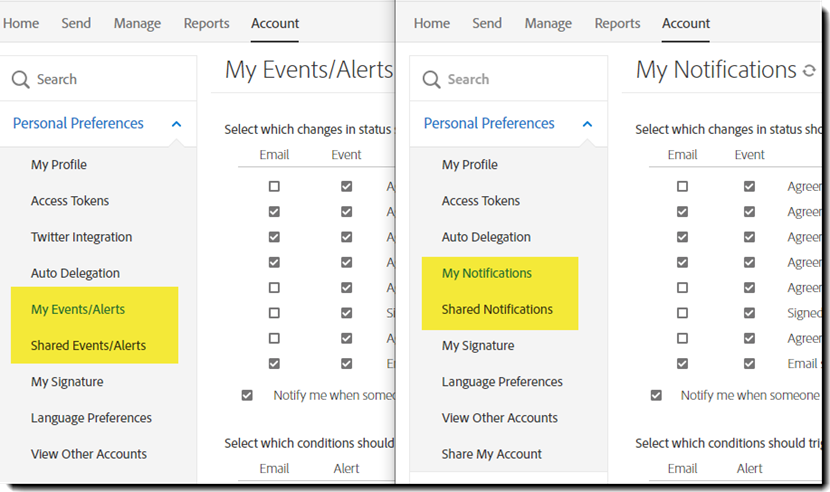The width and height of the screenshot is (830, 492).
Task: Open Share My Account option
Action: (x=492, y=454)
